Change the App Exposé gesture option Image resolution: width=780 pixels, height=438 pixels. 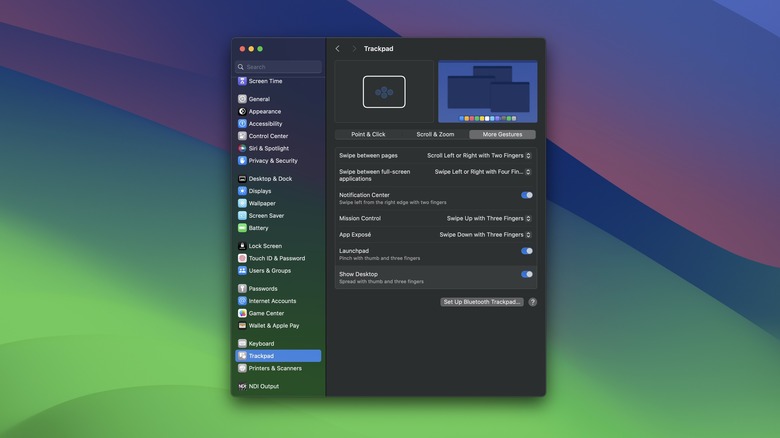pyautogui.click(x=485, y=235)
